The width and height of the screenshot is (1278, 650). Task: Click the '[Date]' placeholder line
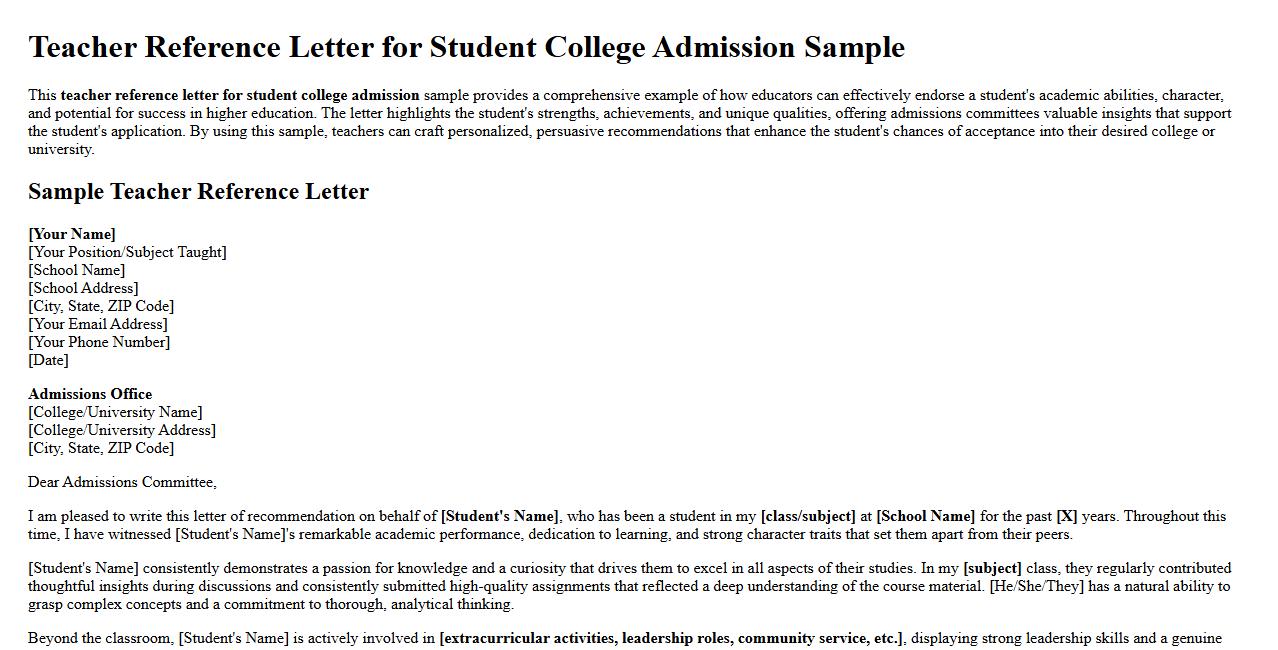click(x=48, y=360)
